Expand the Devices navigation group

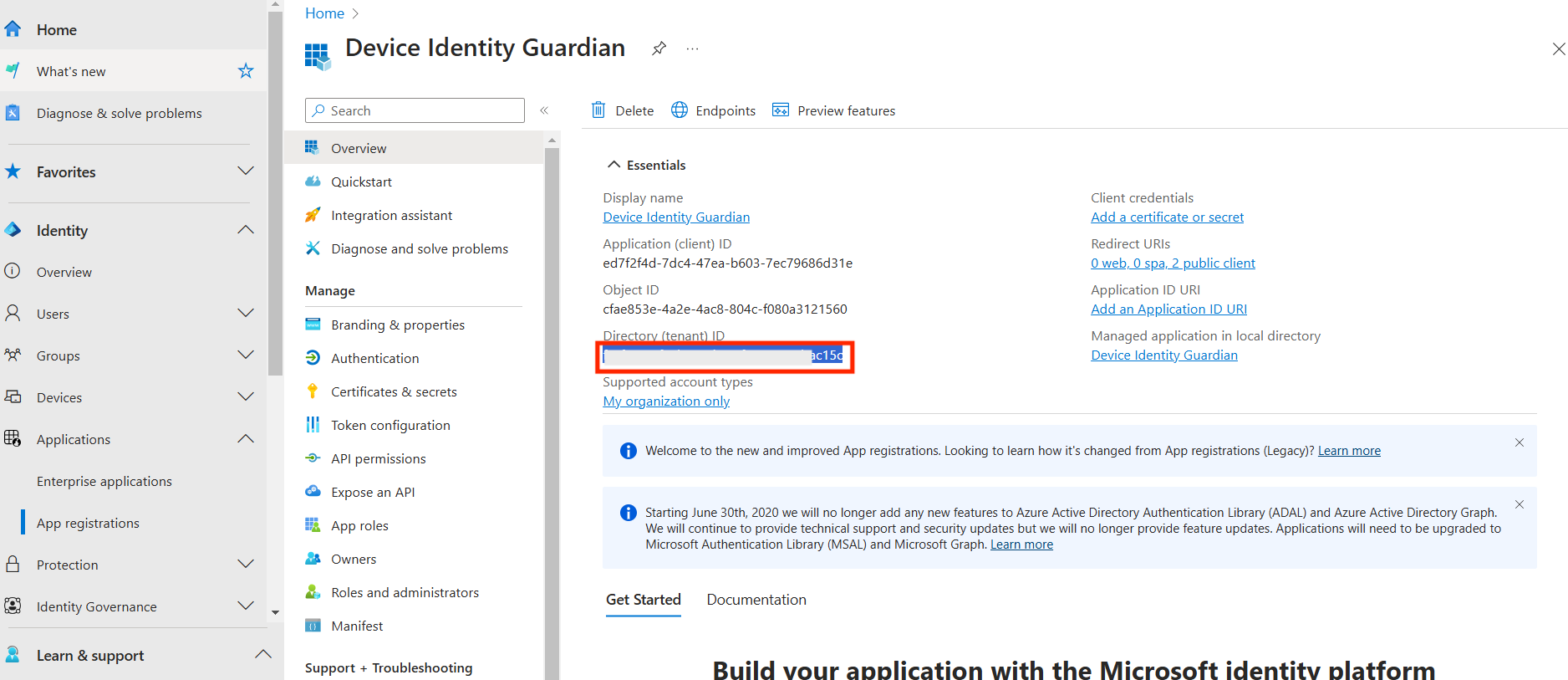click(x=245, y=397)
